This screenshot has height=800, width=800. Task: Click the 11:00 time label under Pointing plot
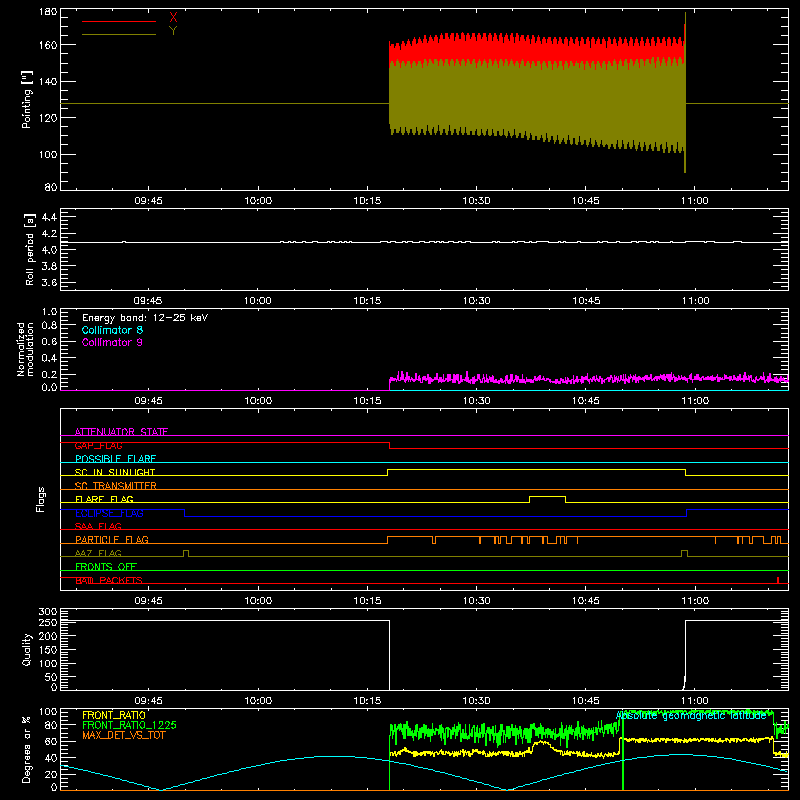695,201
